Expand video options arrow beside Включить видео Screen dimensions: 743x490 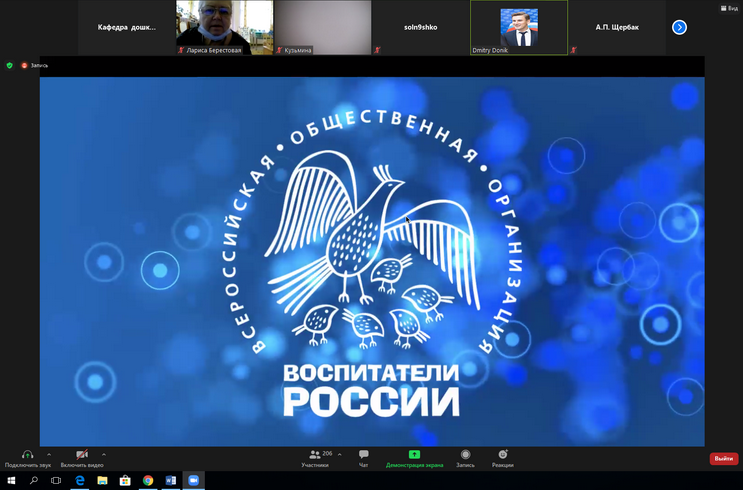coord(104,455)
